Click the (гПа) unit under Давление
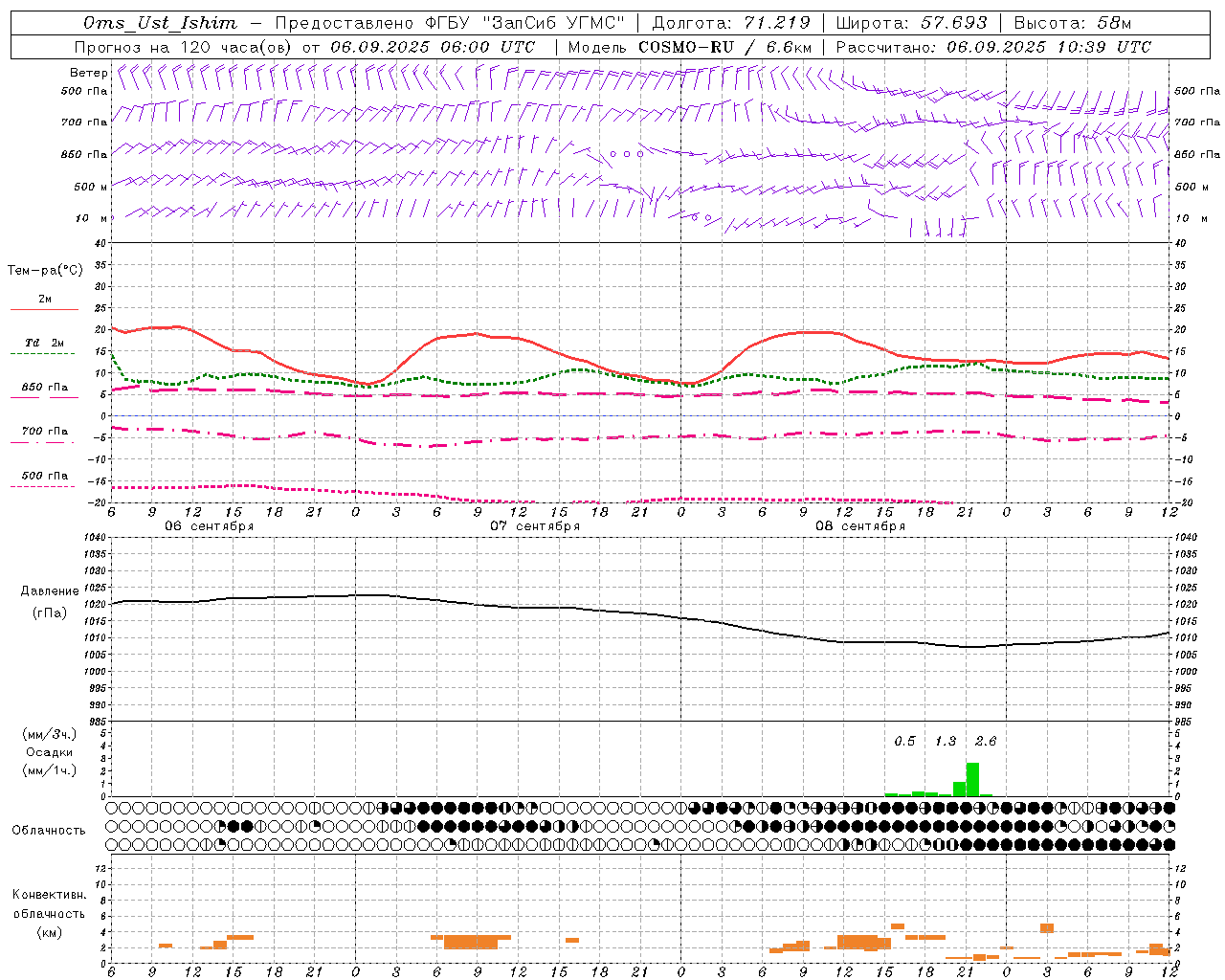The height and width of the screenshot is (980, 1225). tap(50, 613)
